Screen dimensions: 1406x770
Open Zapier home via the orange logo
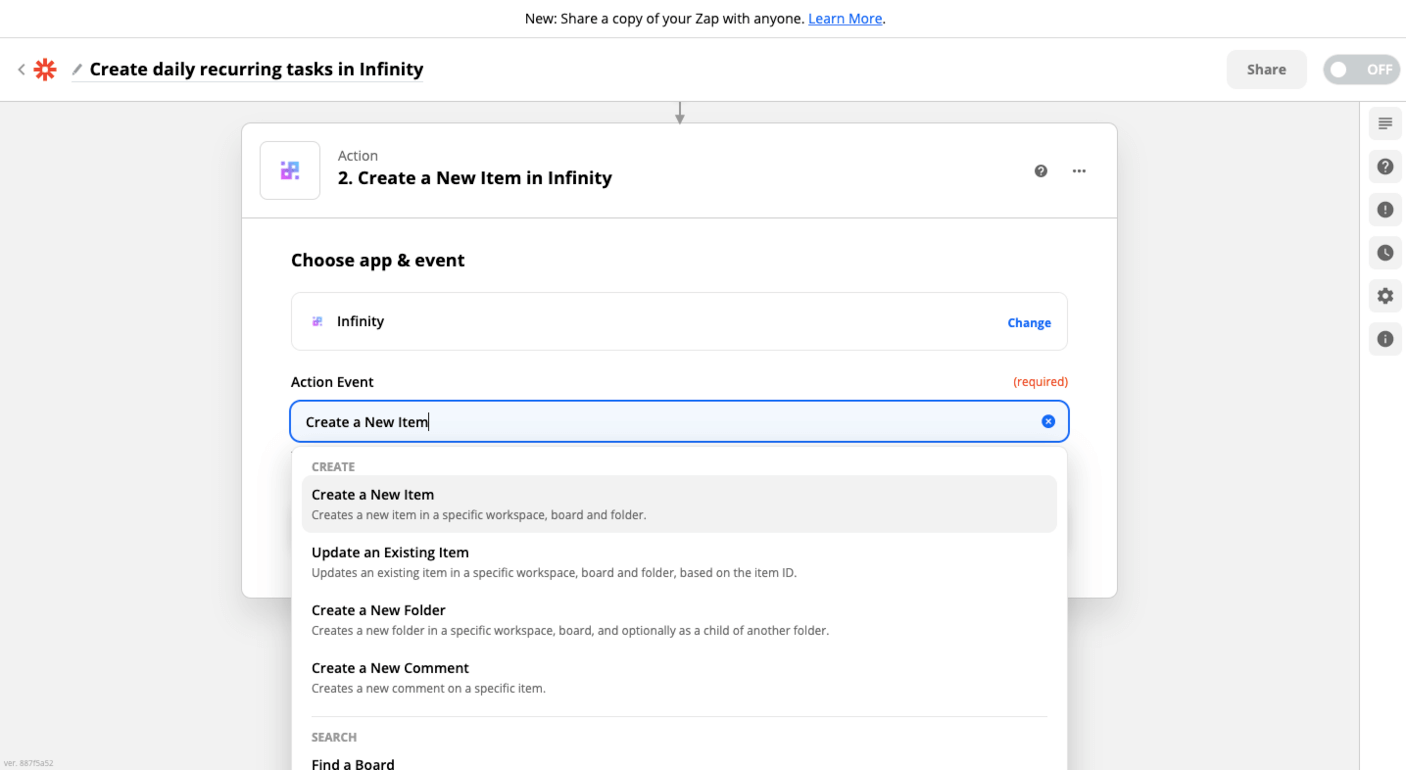(45, 70)
